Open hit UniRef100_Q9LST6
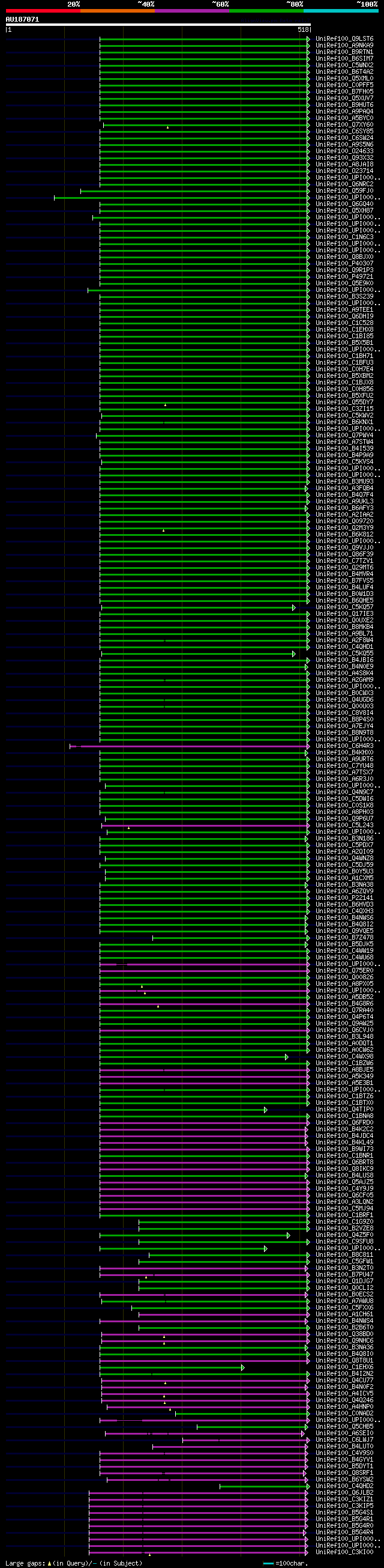 [x=344, y=39]
